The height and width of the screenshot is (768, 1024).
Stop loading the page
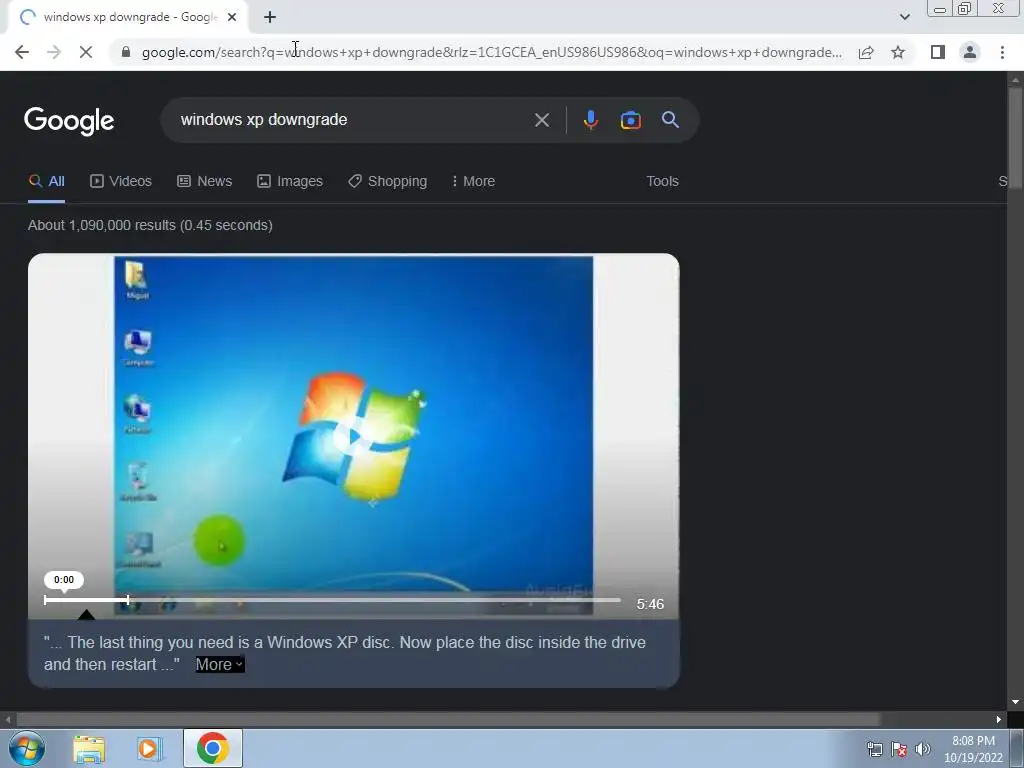click(x=86, y=52)
